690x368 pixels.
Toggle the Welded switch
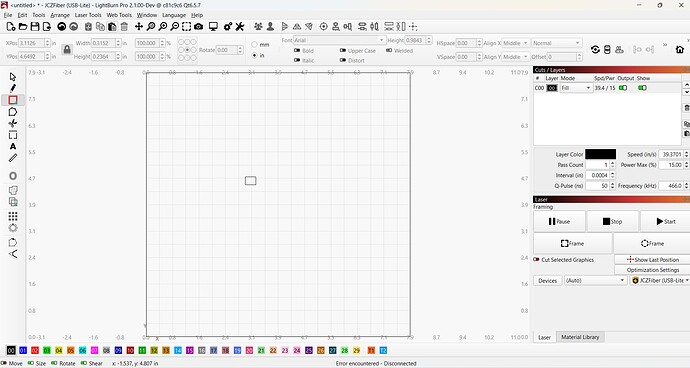389,51
